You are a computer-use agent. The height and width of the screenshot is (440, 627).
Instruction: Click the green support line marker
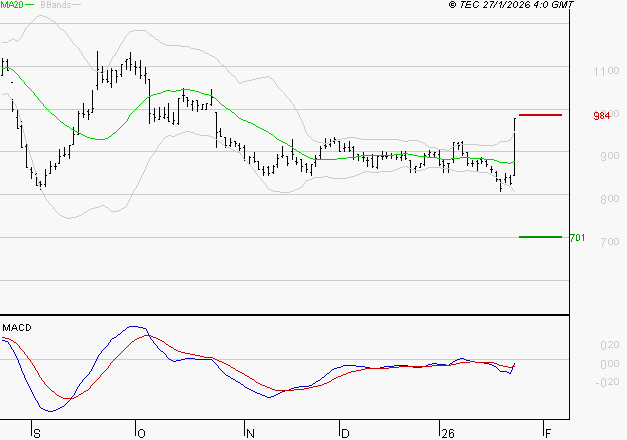coord(540,237)
